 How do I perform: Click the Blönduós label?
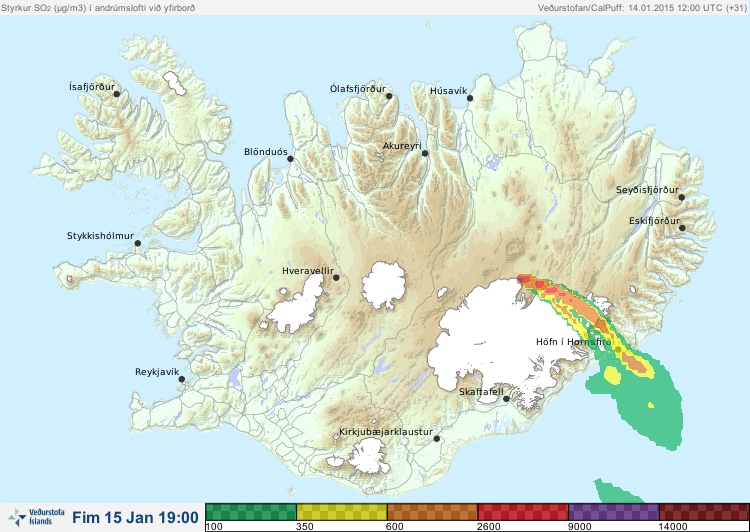[265, 152]
